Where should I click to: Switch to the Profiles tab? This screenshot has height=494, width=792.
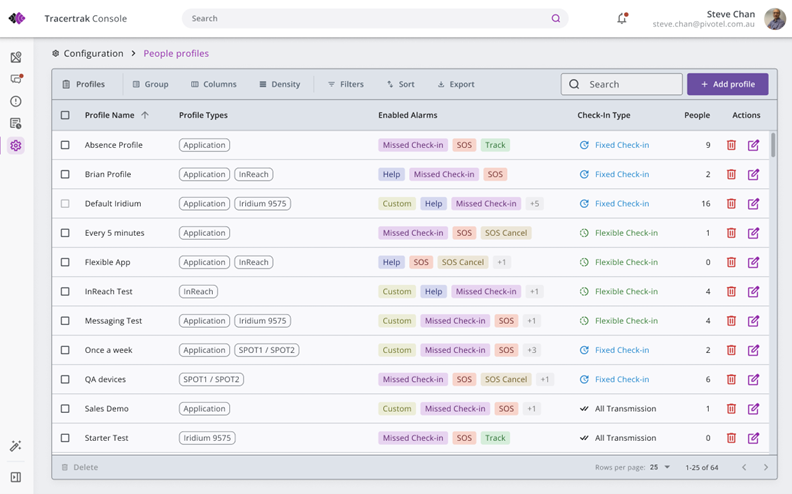pos(84,84)
